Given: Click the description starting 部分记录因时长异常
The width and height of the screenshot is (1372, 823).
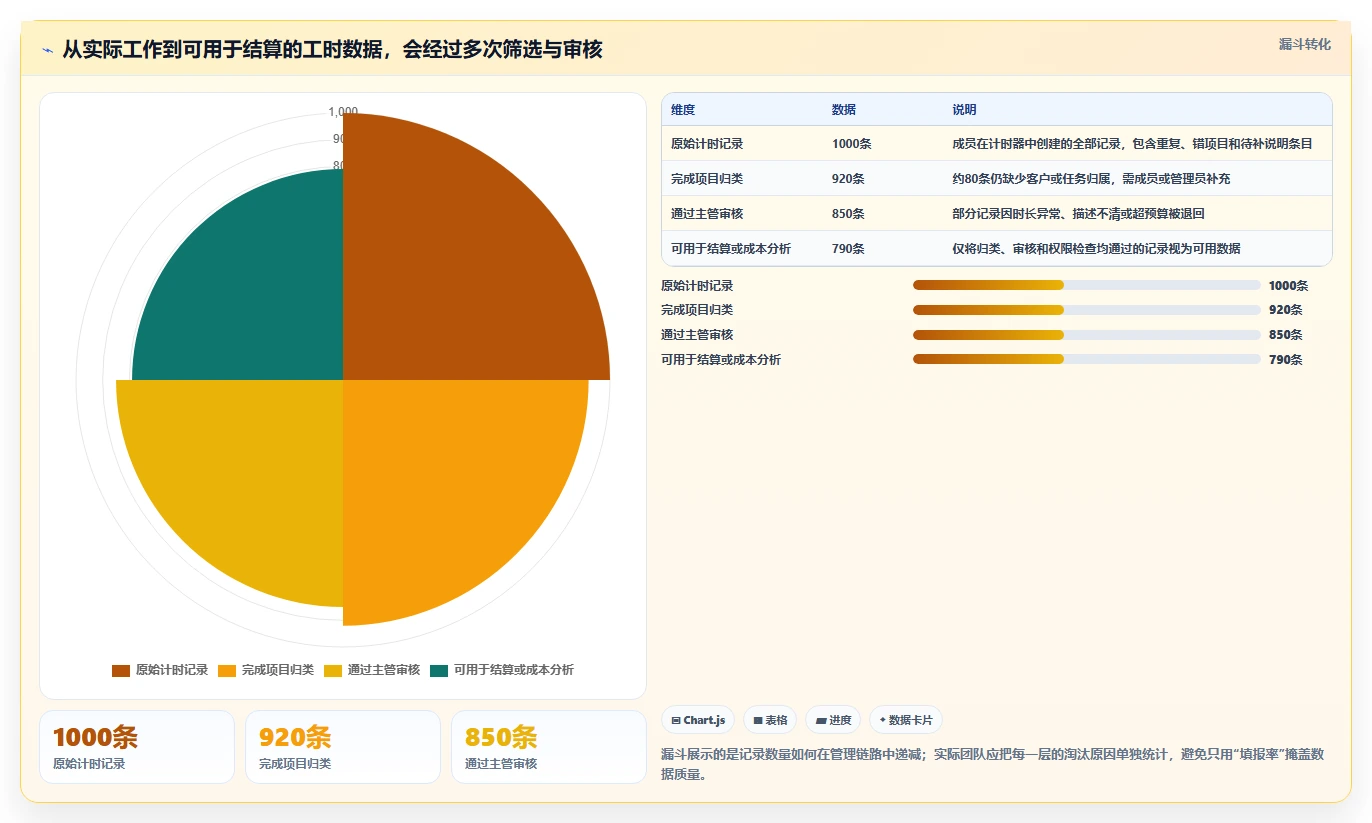Looking at the screenshot, I should click(x=1079, y=214).
